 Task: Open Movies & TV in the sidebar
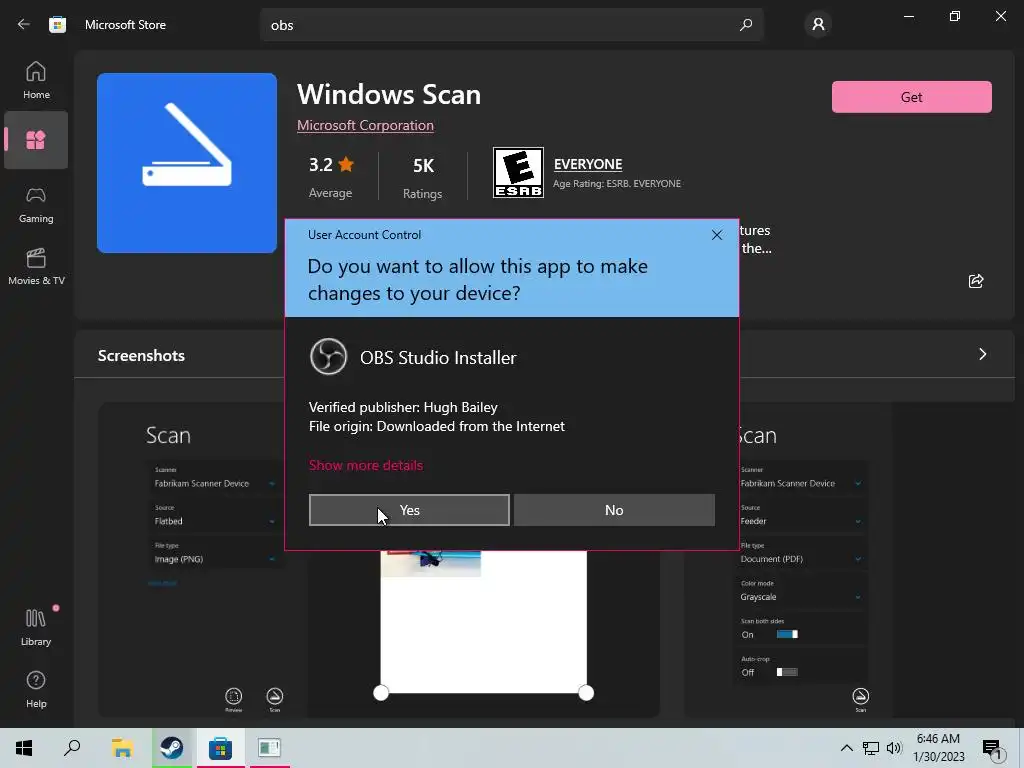pyautogui.click(x=36, y=266)
